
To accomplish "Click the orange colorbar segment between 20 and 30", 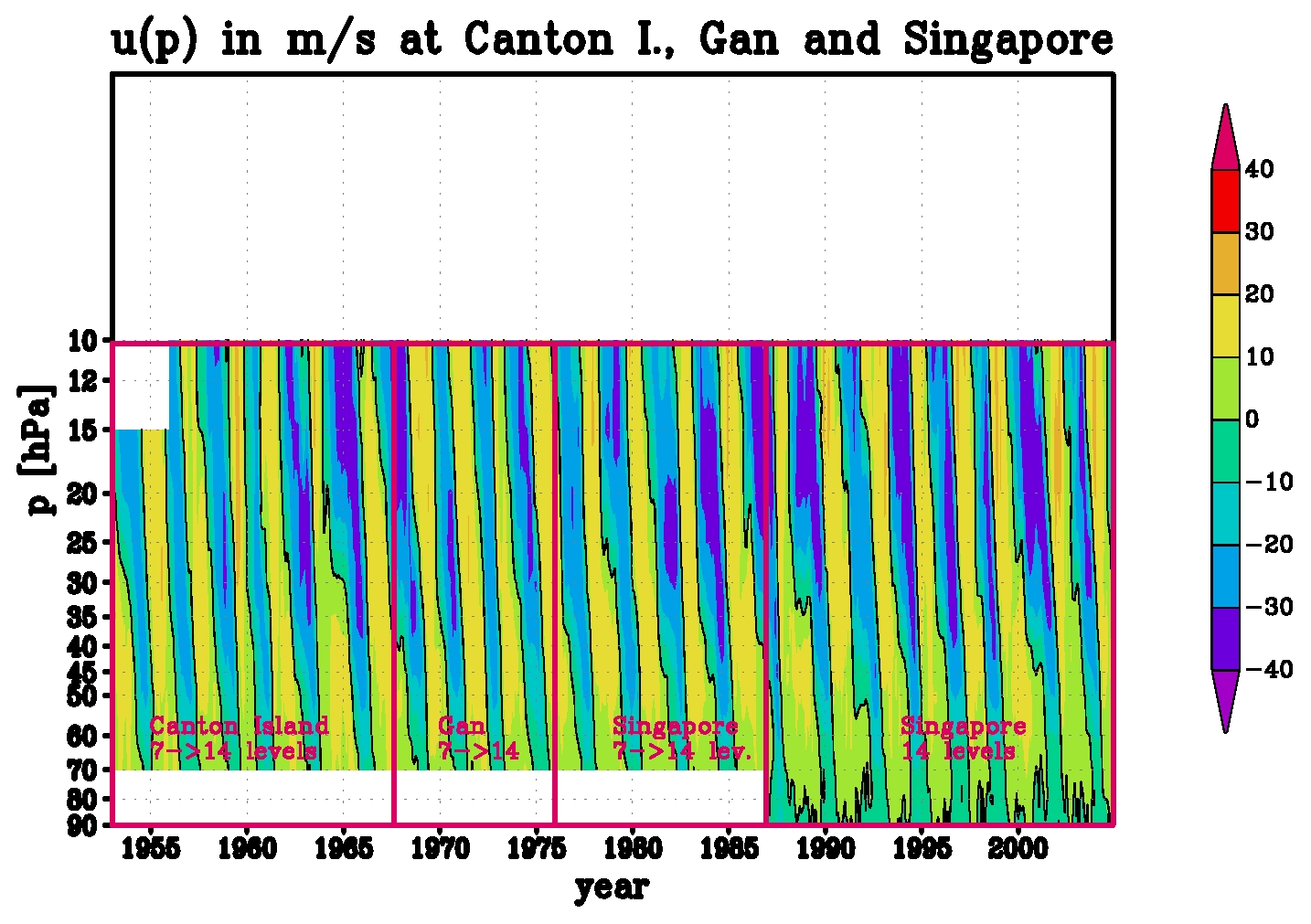I will point(1225,263).
